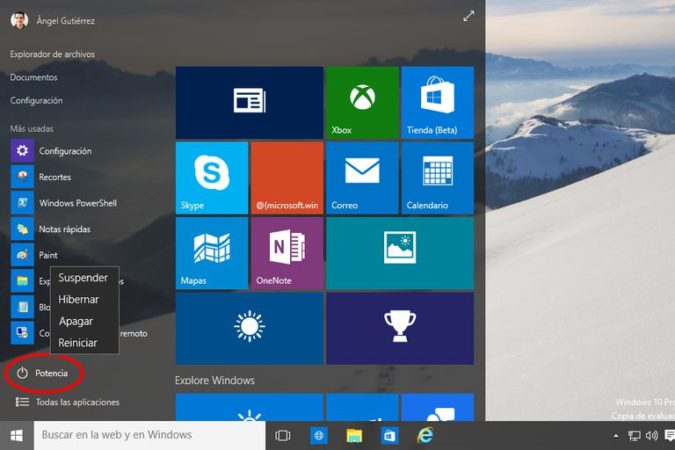Open the partly visible weather tile under Explore Windows
675x450 pixels.
click(x=249, y=407)
